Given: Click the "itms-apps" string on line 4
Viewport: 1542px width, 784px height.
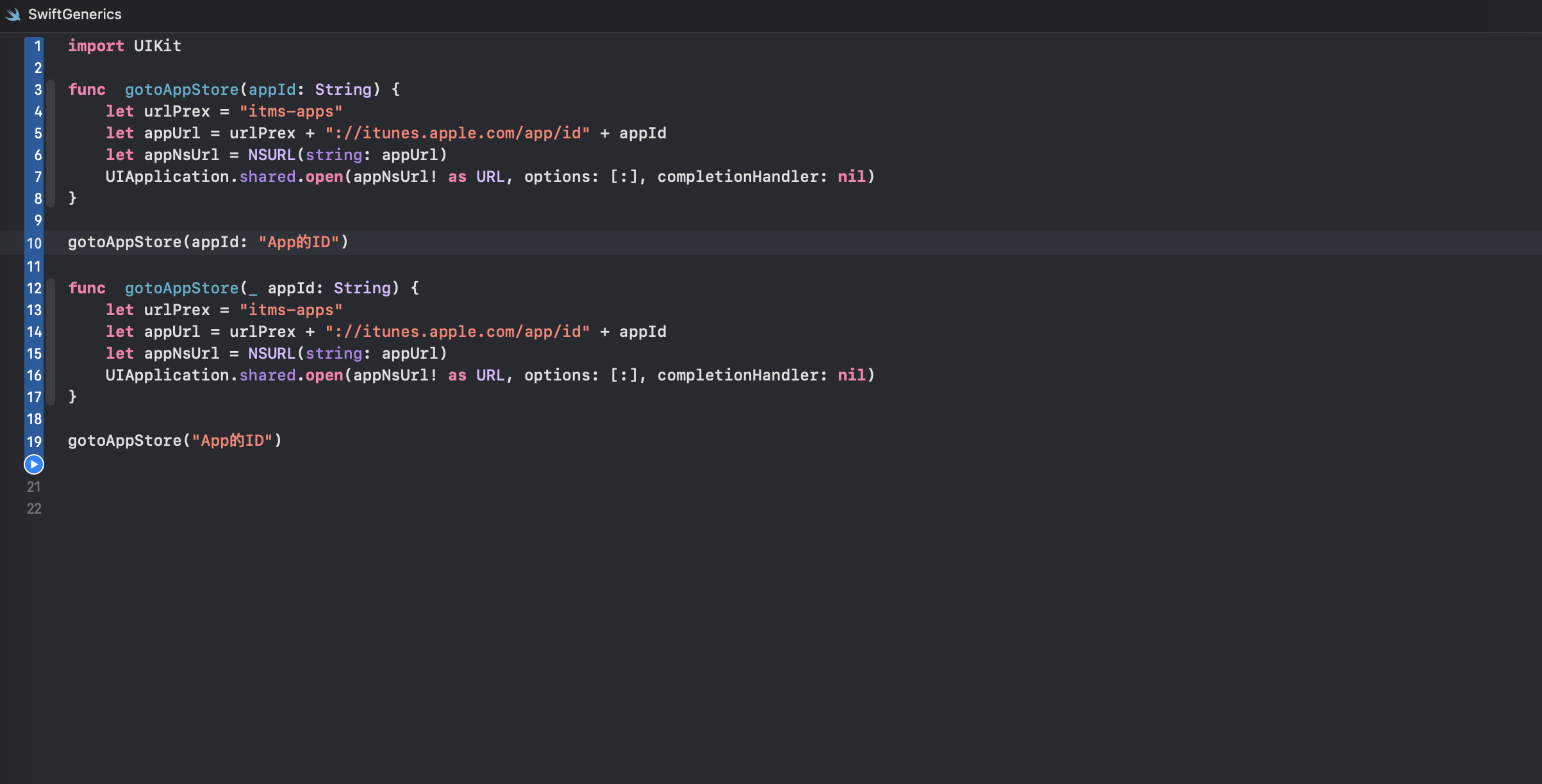Looking at the screenshot, I should pyautogui.click(x=291, y=111).
